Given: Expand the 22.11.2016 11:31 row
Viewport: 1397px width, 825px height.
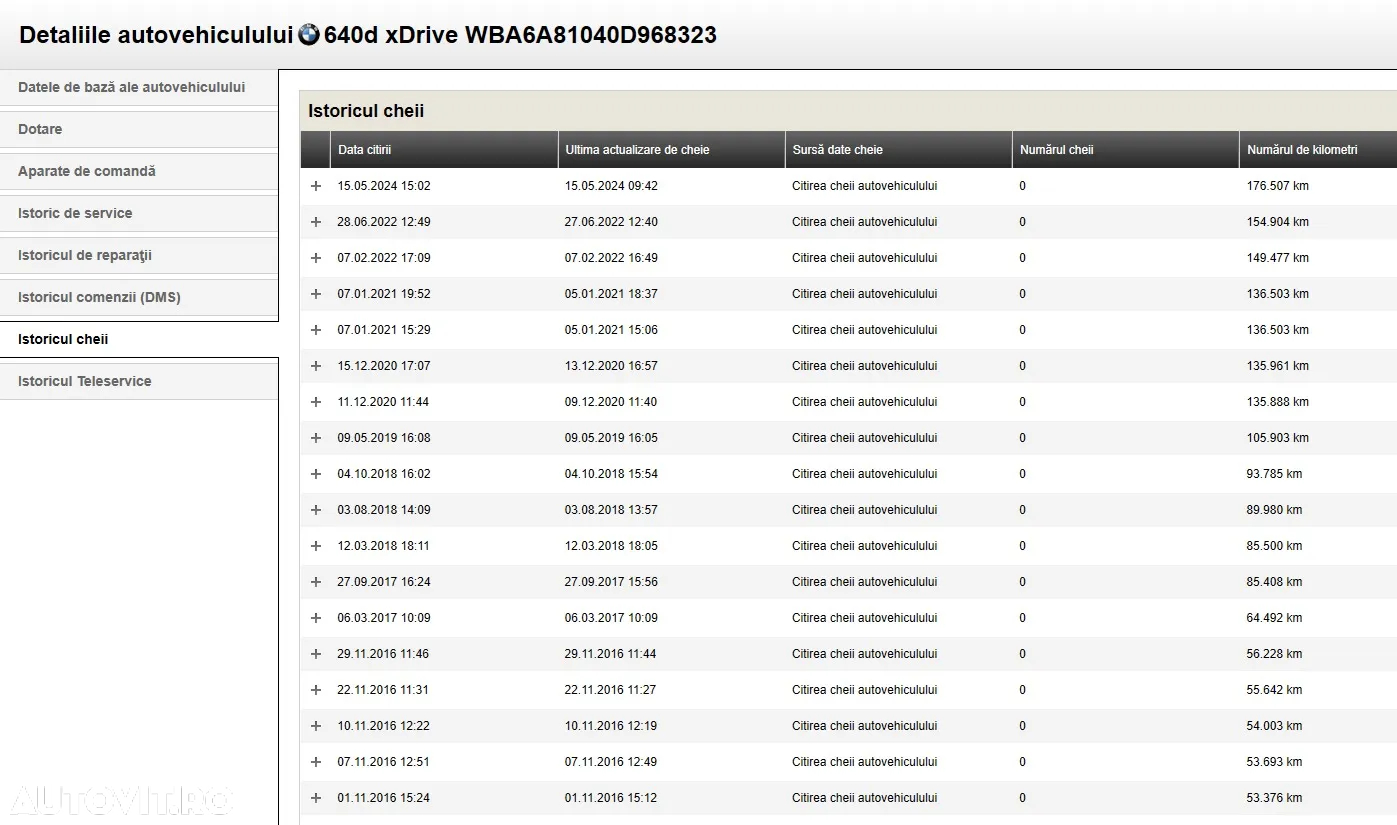Looking at the screenshot, I should click(316, 690).
